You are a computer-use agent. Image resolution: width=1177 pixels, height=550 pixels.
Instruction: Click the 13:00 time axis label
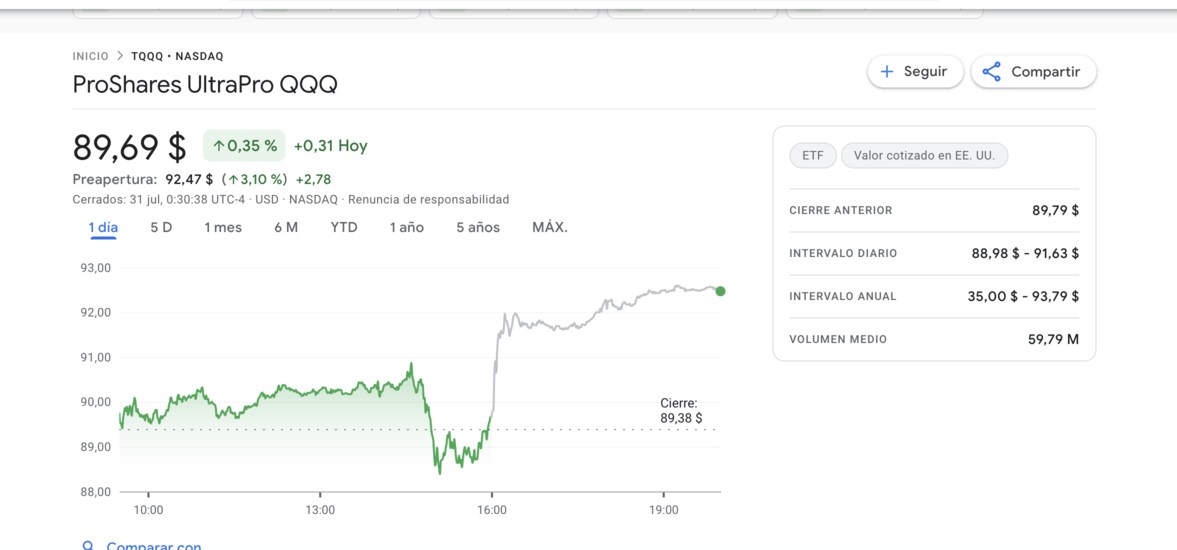point(320,509)
